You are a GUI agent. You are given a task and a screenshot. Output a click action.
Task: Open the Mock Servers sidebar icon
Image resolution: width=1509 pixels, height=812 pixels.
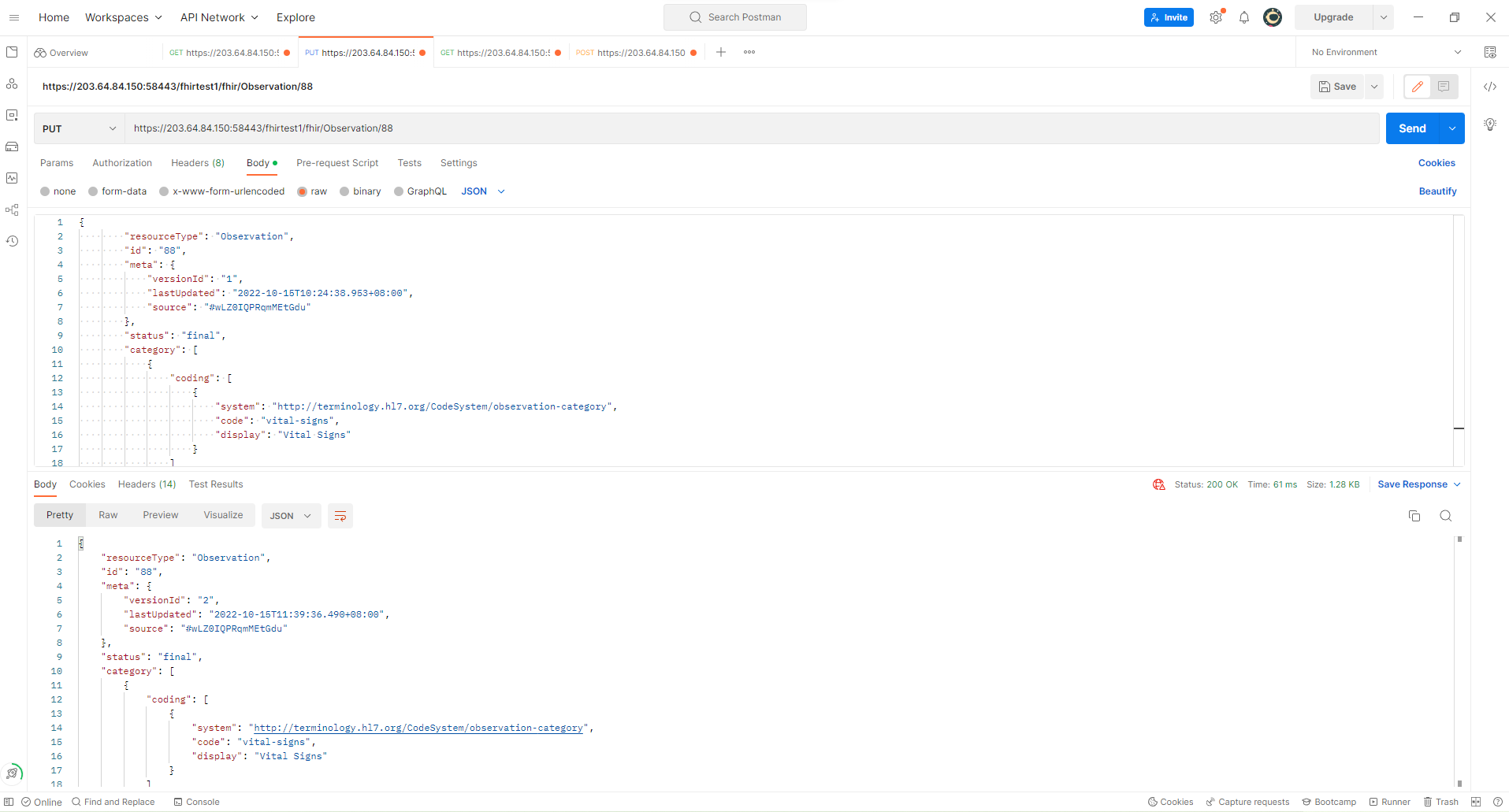point(12,146)
